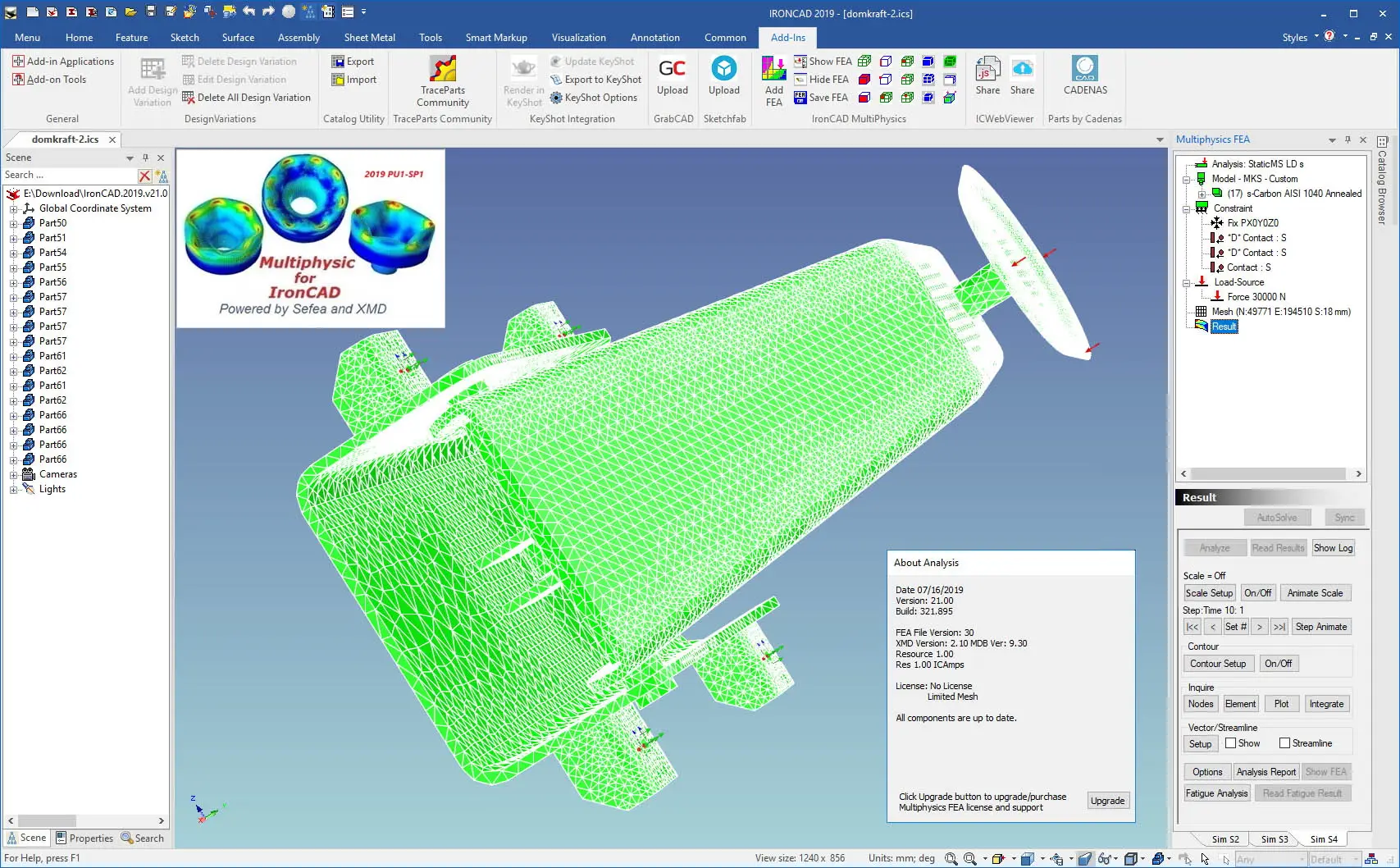Viewport: 1400px width, 868px height.
Task: Click ICWebViewer cloud Share icon
Action: coord(1023,76)
